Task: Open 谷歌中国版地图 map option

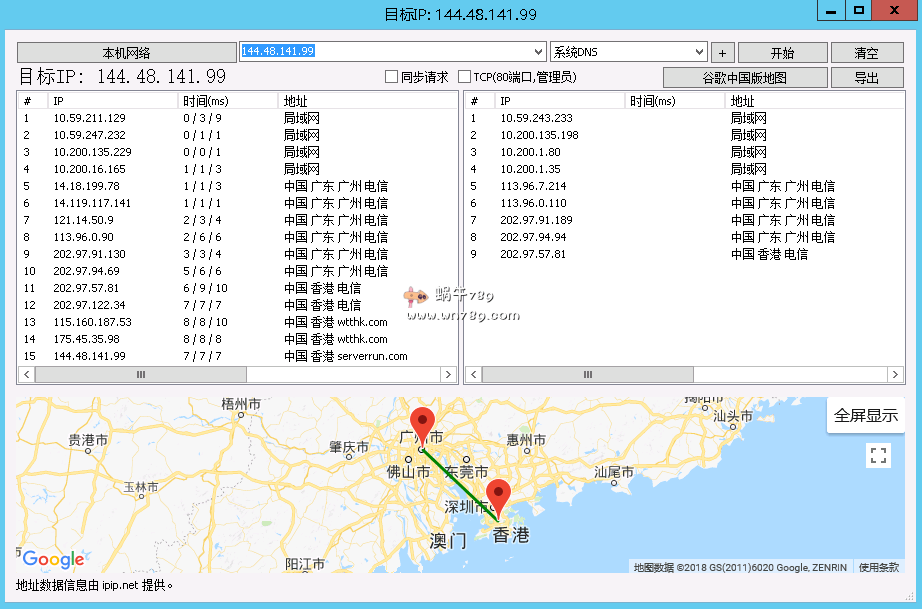Action: (745, 78)
